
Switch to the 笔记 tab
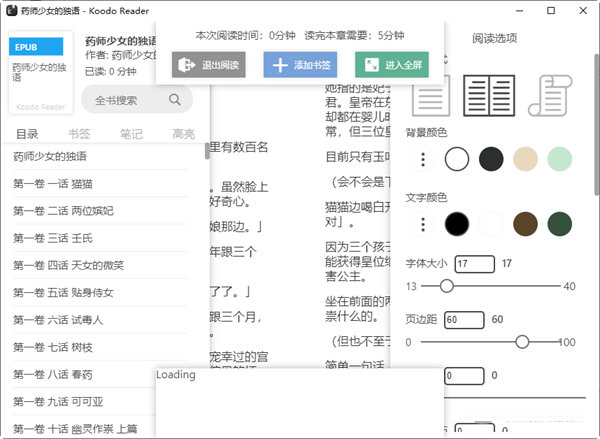point(131,134)
